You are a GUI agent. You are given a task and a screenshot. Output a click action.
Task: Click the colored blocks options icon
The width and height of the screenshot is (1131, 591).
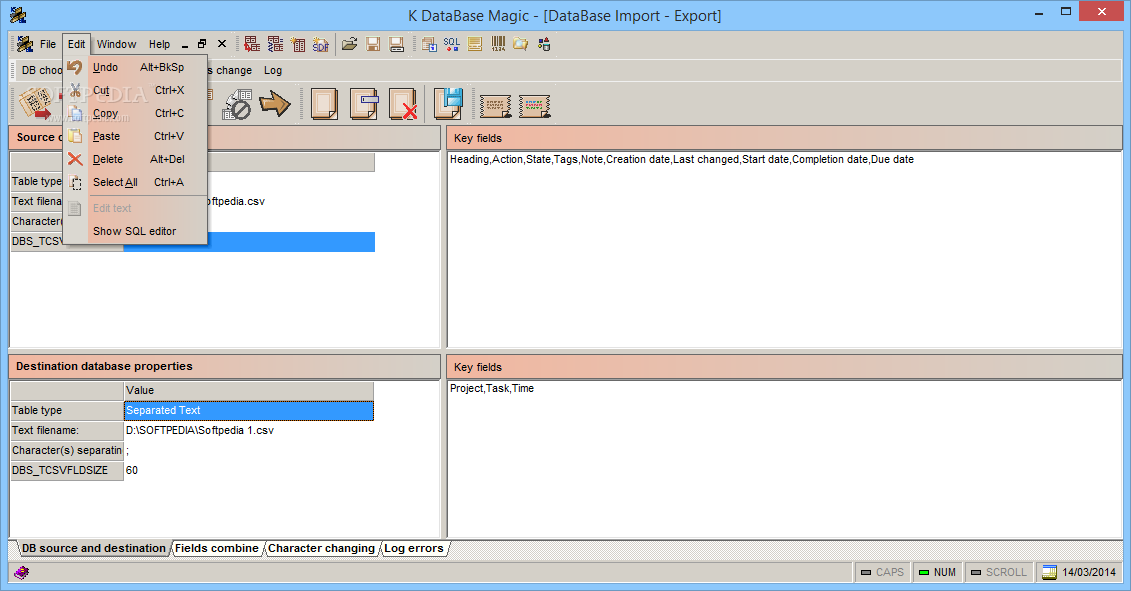(x=544, y=44)
